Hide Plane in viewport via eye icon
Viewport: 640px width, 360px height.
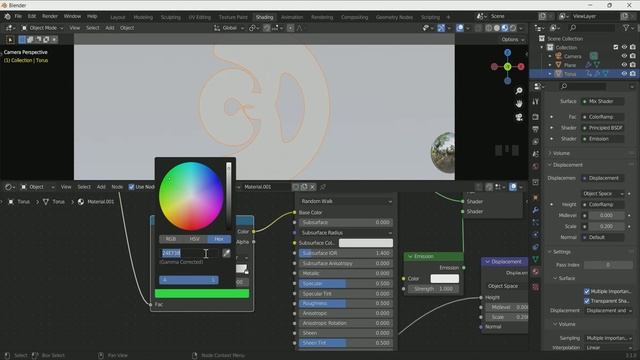[624, 65]
